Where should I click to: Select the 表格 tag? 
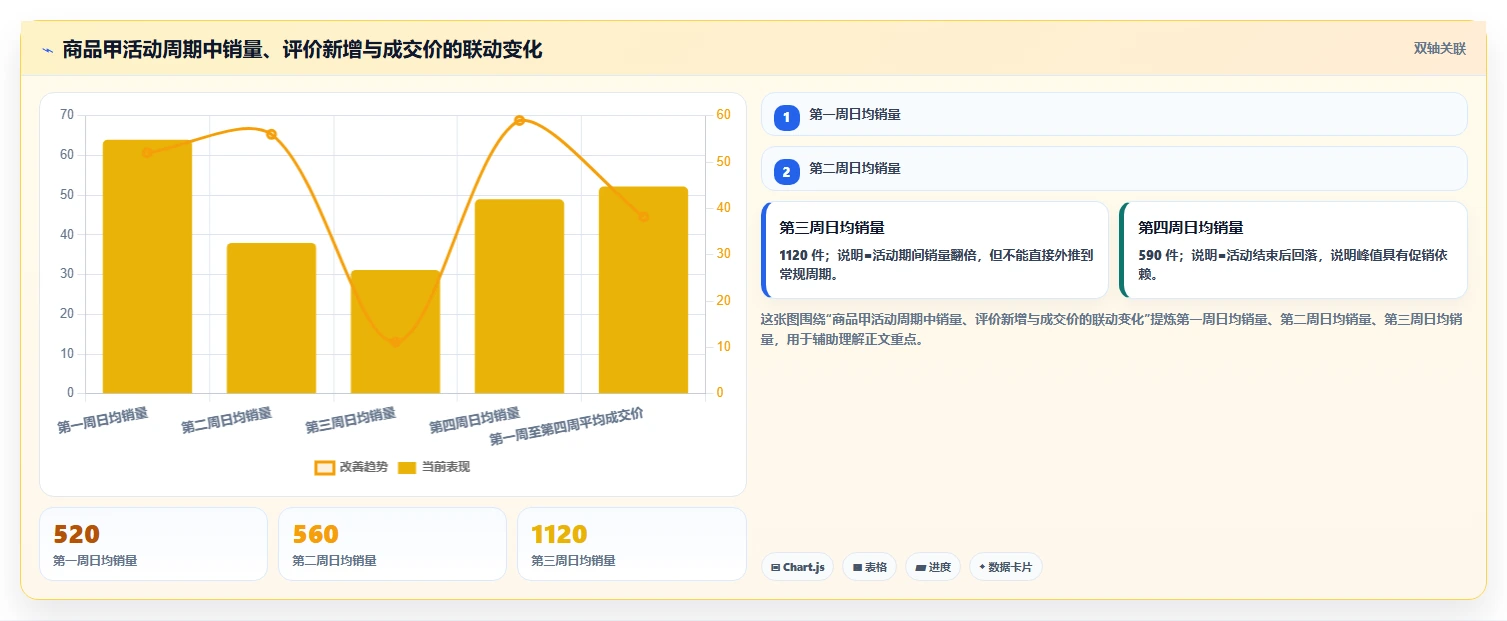[x=869, y=567]
